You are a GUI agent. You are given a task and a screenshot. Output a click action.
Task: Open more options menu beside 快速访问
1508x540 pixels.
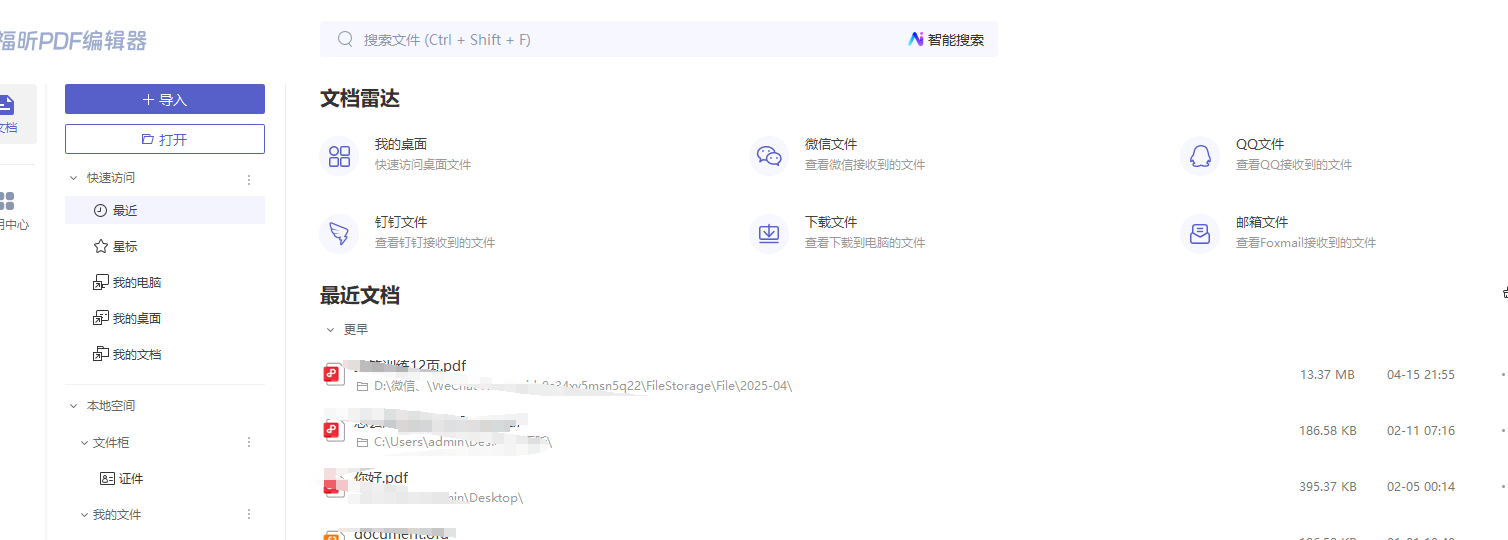point(249,180)
